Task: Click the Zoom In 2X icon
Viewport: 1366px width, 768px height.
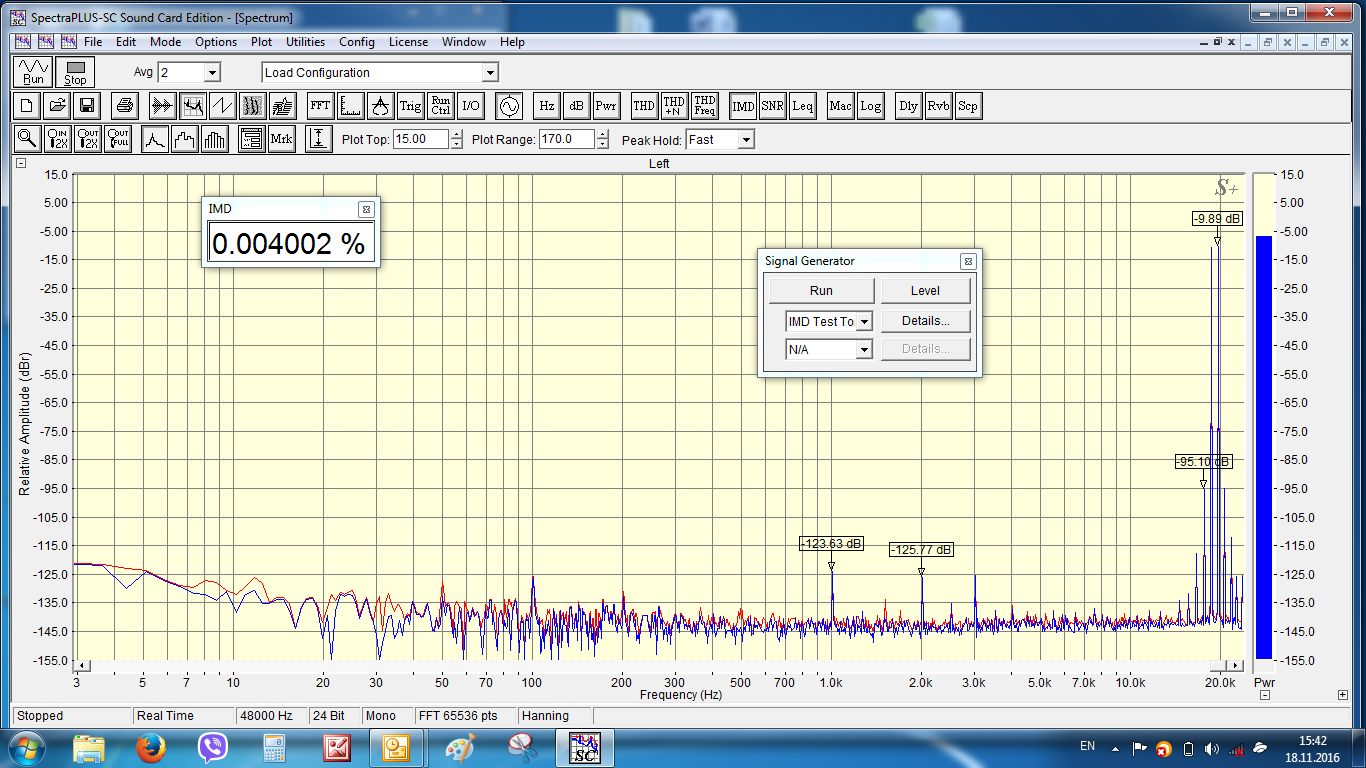Action: [x=57, y=140]
